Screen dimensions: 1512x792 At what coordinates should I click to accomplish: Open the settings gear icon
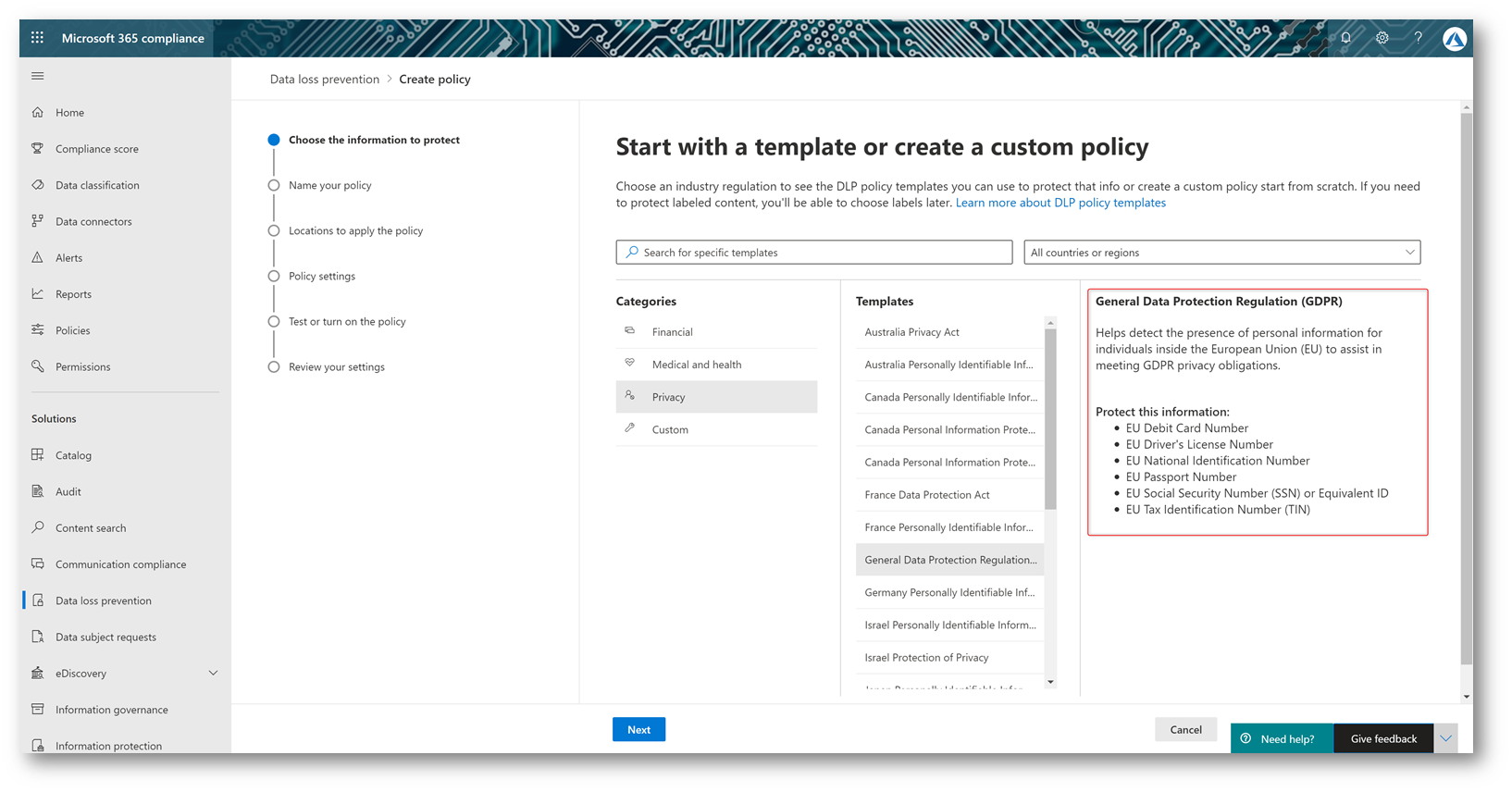[x=1382, y=38]
